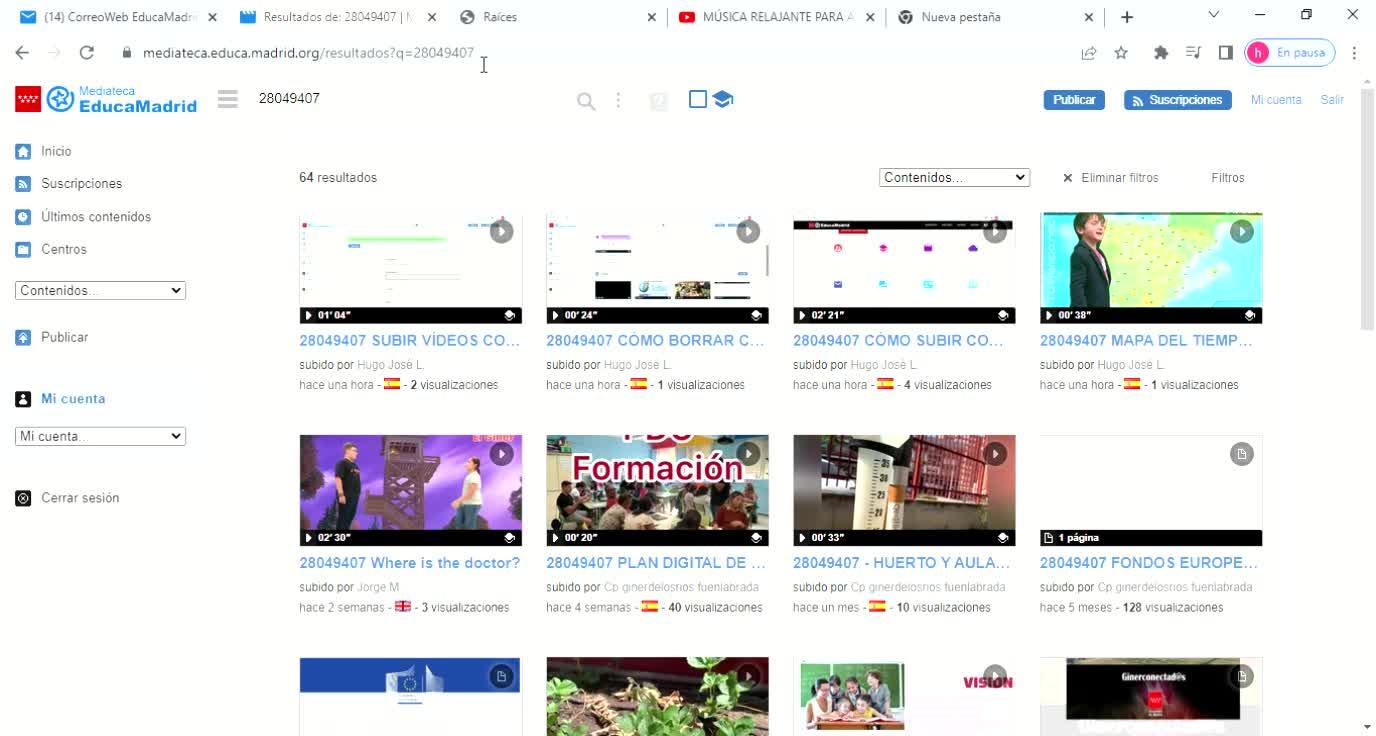Open the browser side panel icon
The image size is (1376, 736).
[x=1225, y=53]
